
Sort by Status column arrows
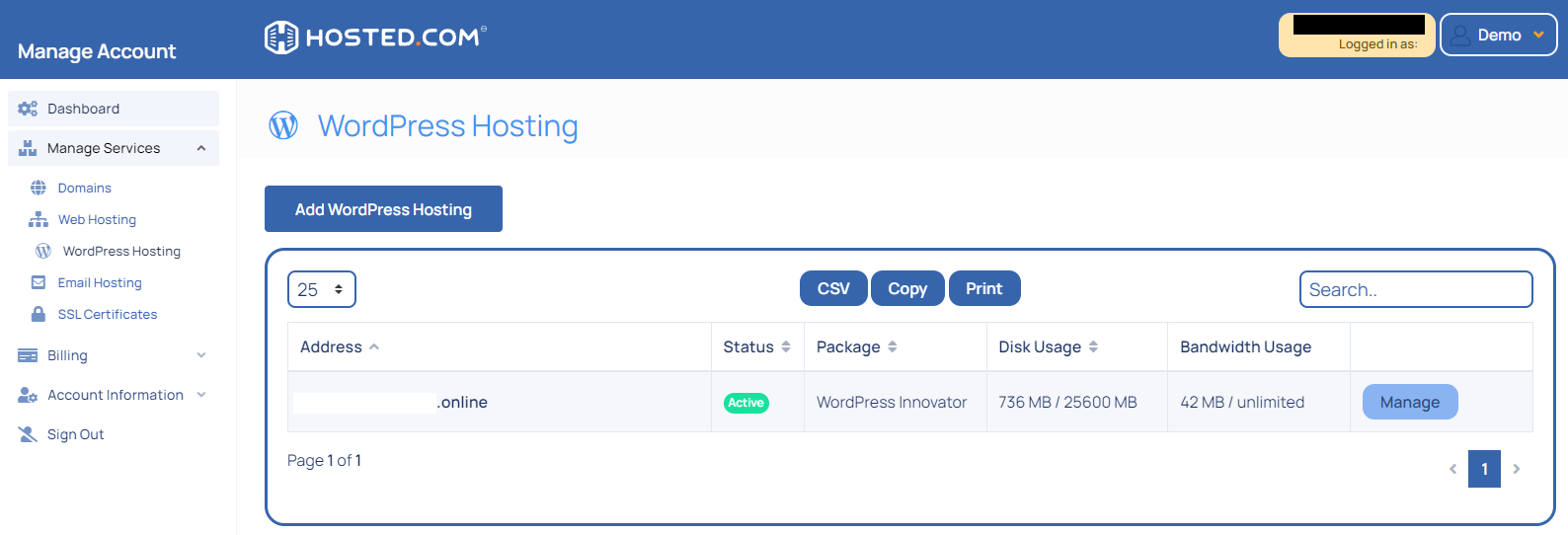786,346
